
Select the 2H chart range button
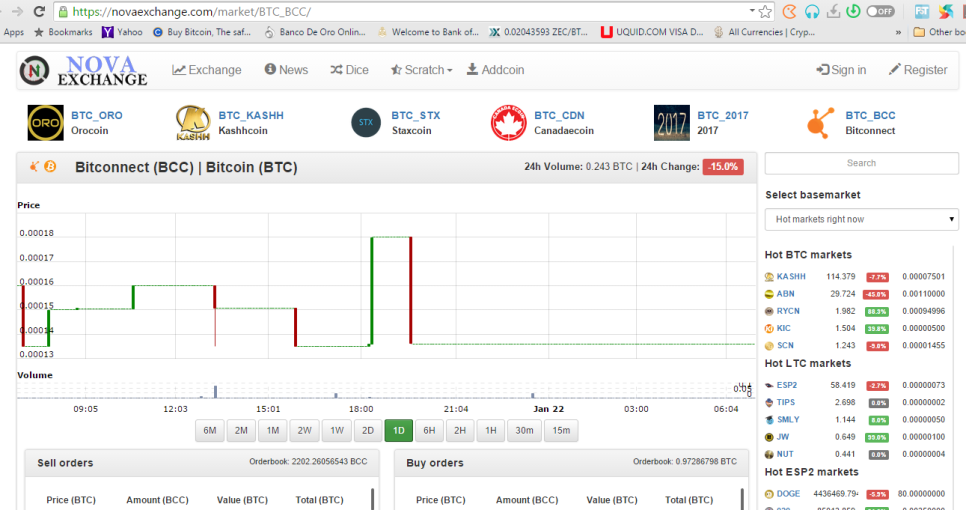[460, 431]
